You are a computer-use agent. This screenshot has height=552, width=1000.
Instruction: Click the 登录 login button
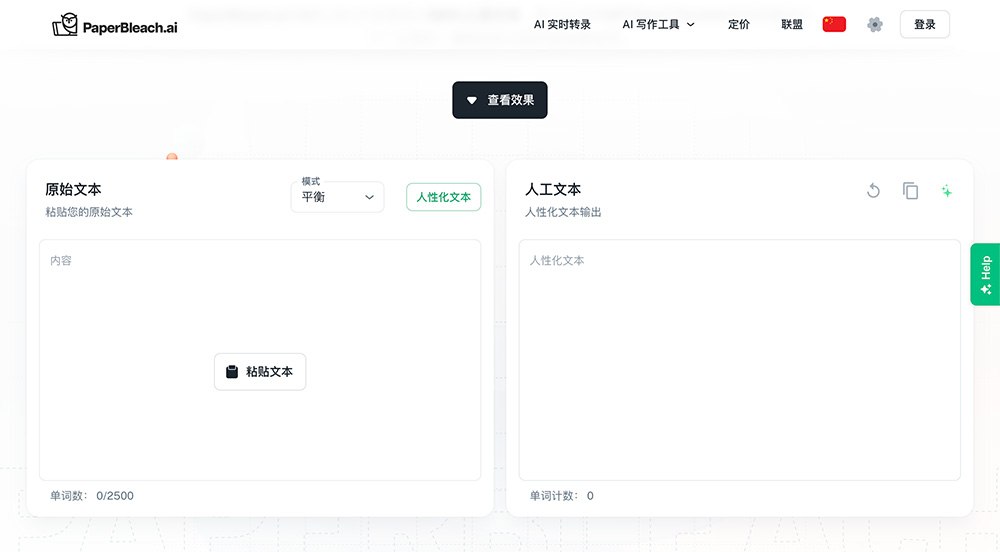coord(925,24)
